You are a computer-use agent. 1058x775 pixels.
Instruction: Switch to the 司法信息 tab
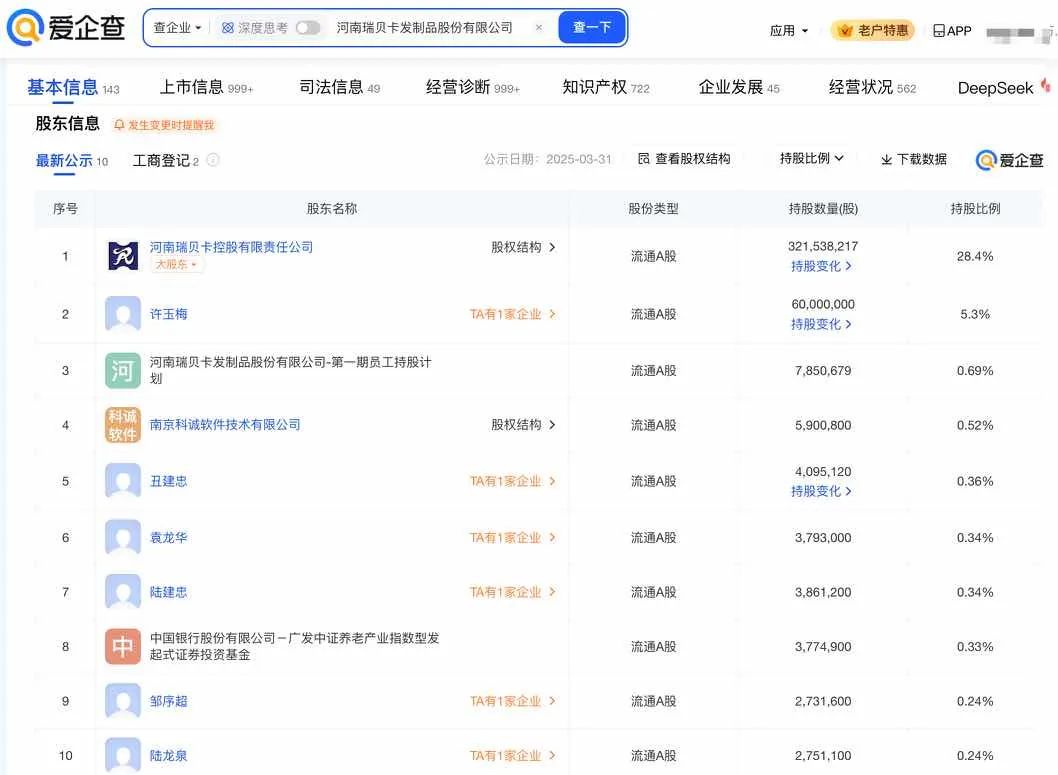(339, 88)
